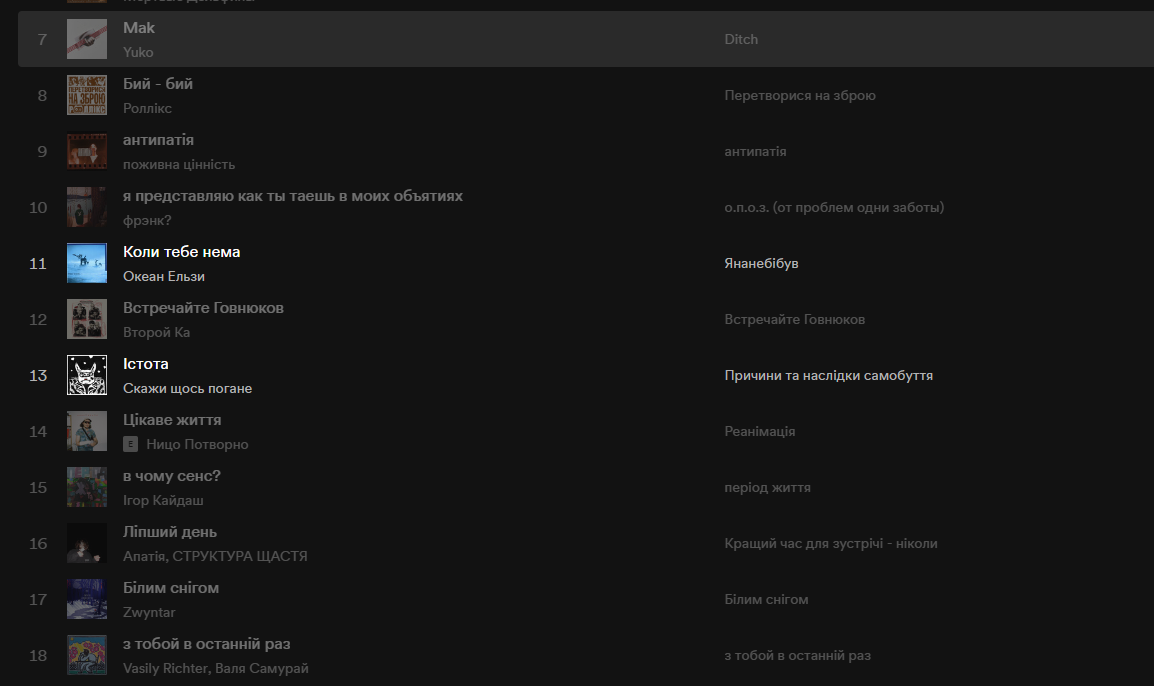Open the з тобой в останній раз album link

point(798,654)
